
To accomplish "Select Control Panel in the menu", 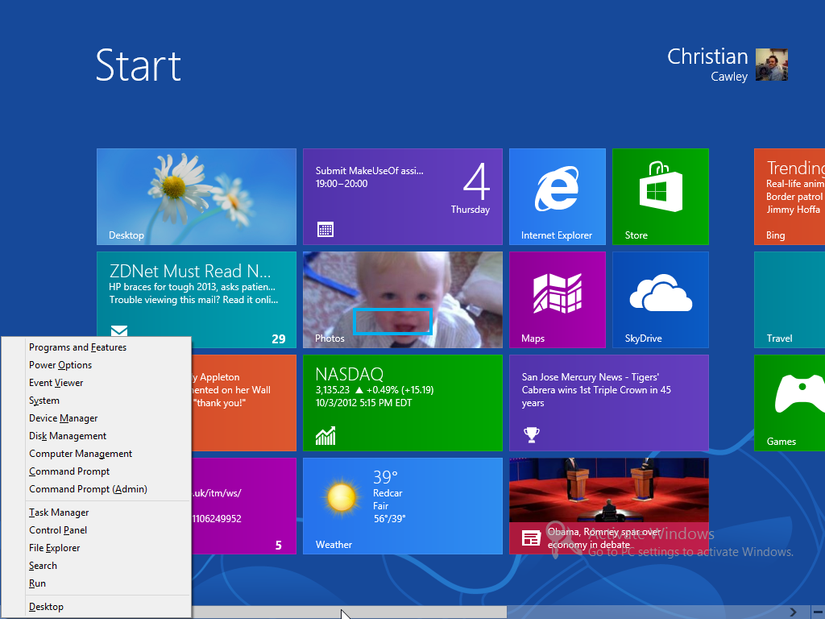I will (58, 530).
